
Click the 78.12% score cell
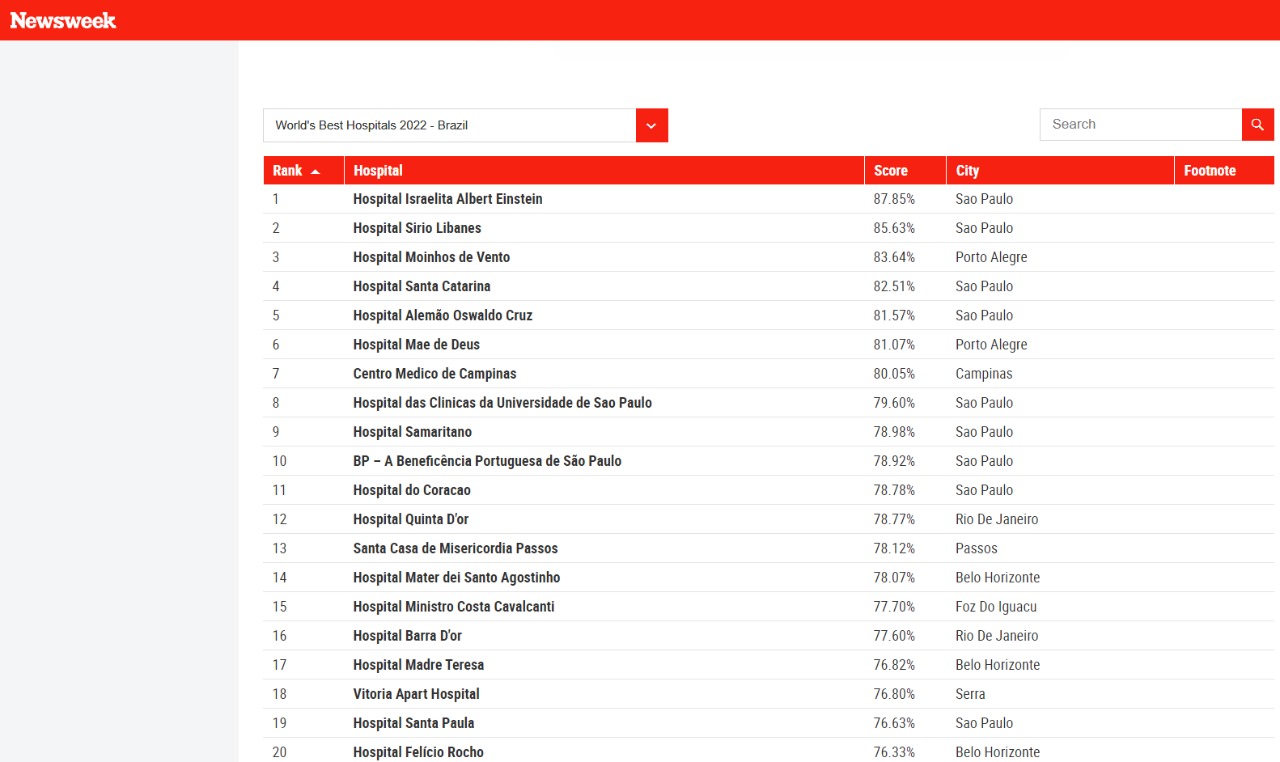(894, 548)
